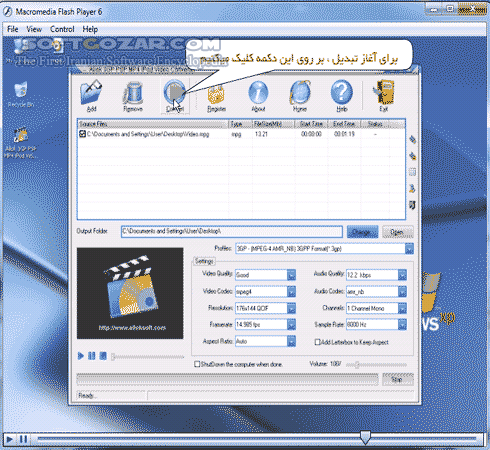Click the Volume slider handle
The image size is (490, 450).
357,364
